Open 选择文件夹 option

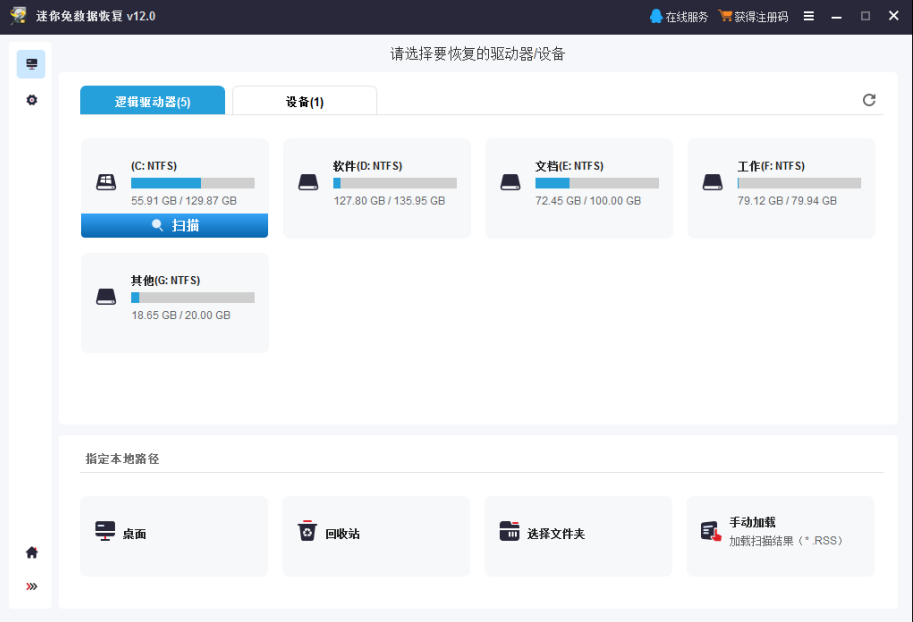point(578,536)
